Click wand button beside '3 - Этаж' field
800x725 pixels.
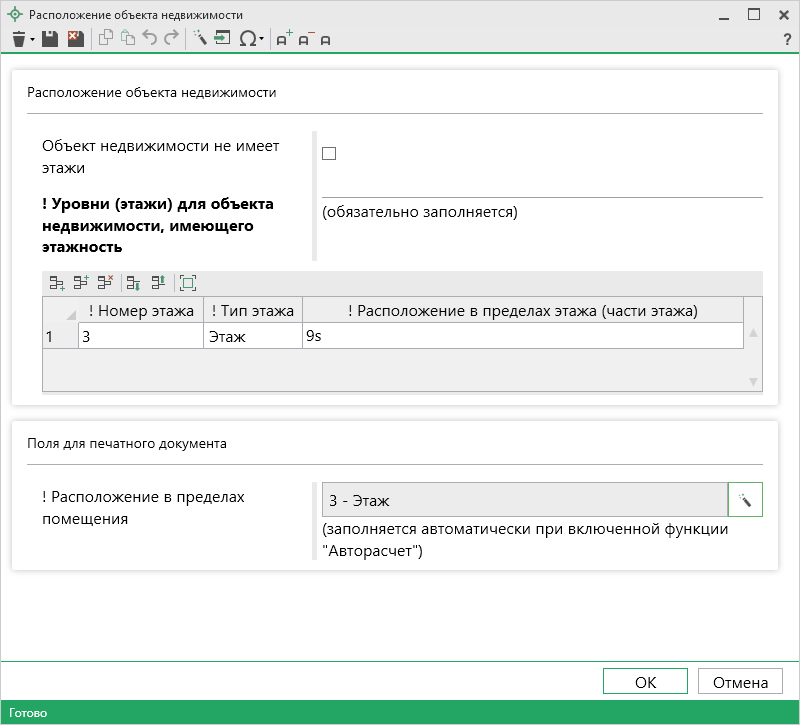click(x=745, y=499)
